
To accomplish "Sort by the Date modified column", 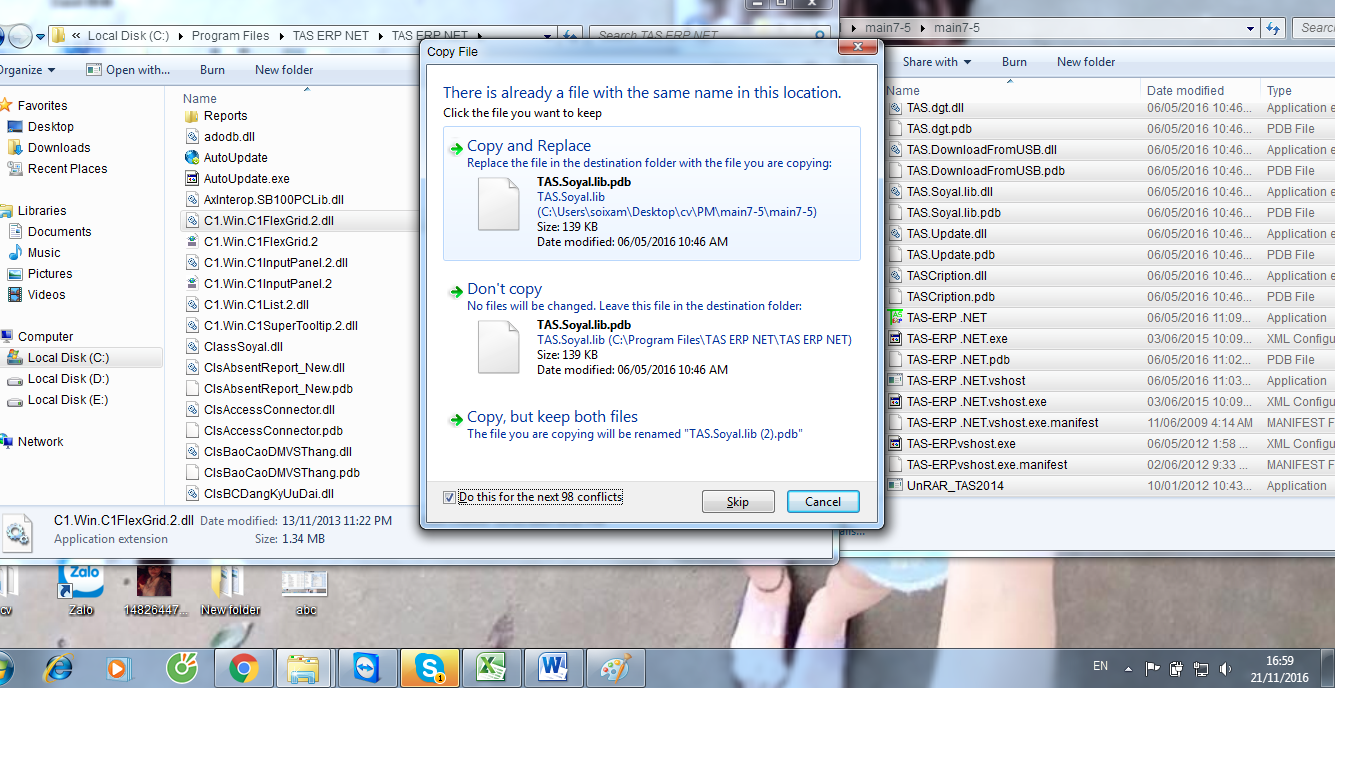I will coord(1185,91).
